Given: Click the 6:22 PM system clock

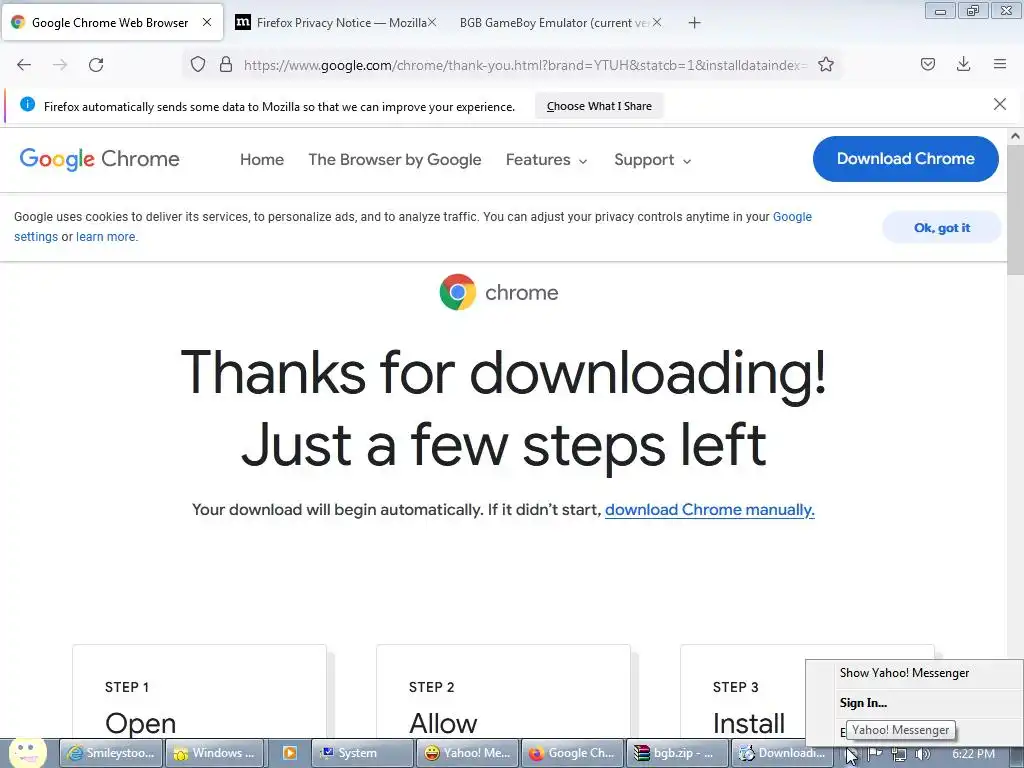Looking at the screenshot, I should coord(973,754).
